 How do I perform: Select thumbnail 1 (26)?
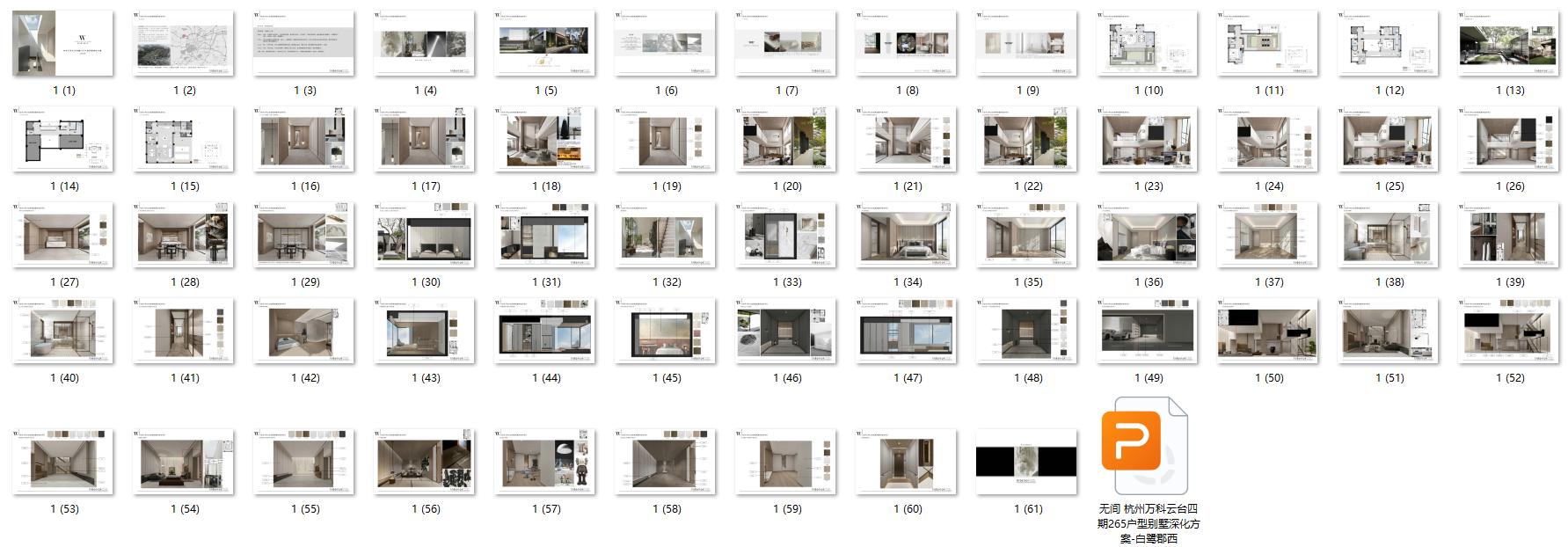pos(1509,140)
